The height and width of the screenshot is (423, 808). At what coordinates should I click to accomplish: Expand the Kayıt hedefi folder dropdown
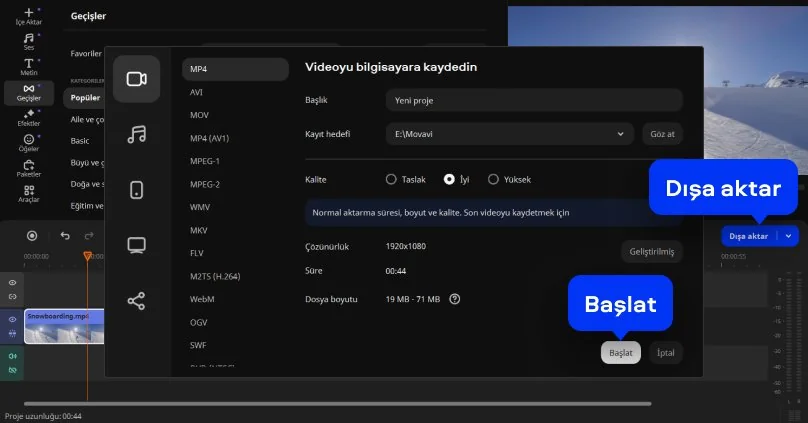click(x=620, y=134)
